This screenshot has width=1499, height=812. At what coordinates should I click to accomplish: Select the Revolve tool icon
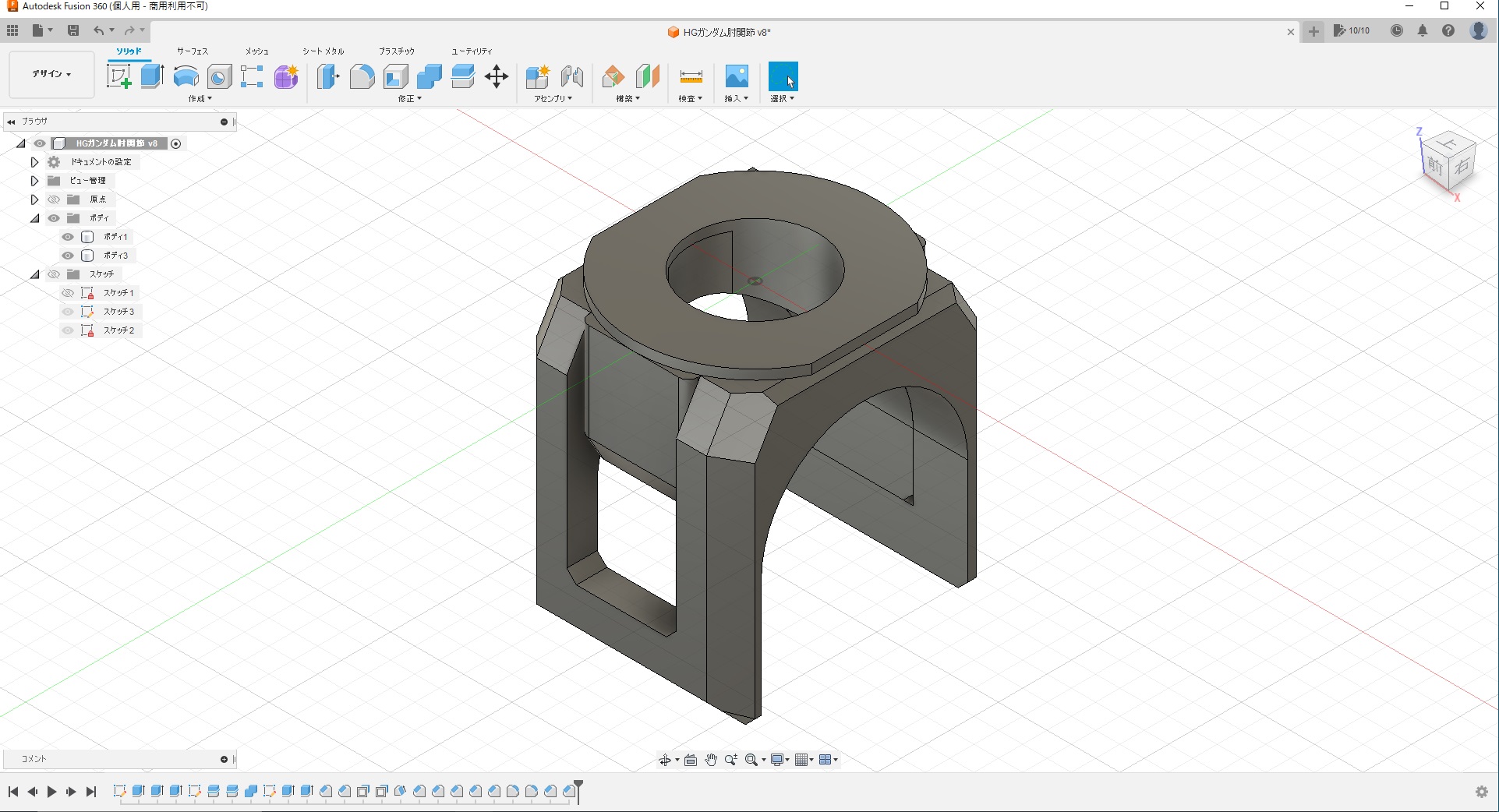pos(186,76)
